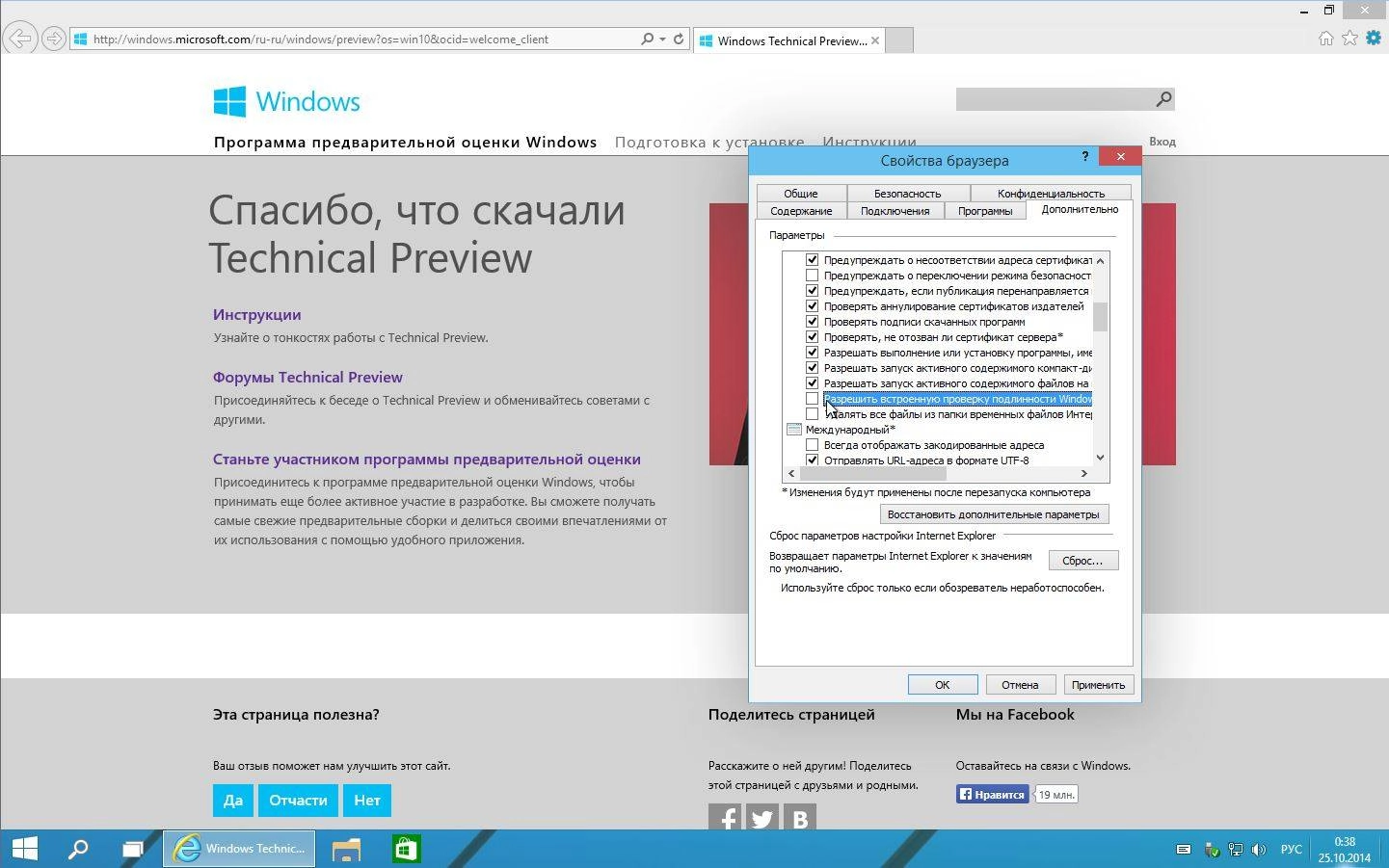
Task: Click the Facebook Нравится like button
Action: (x=992, y=795)
